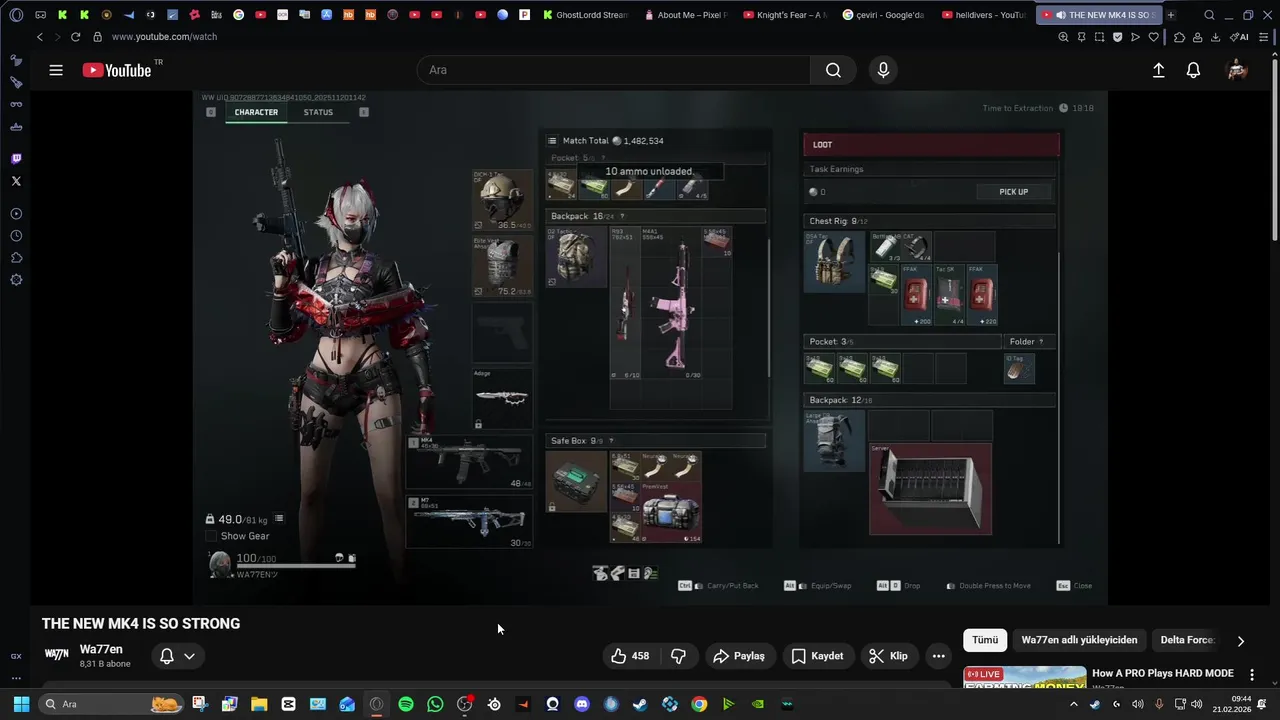Open the Opera menu logo button
This screenshot has height=720, width=1280.
pos(16,15)
